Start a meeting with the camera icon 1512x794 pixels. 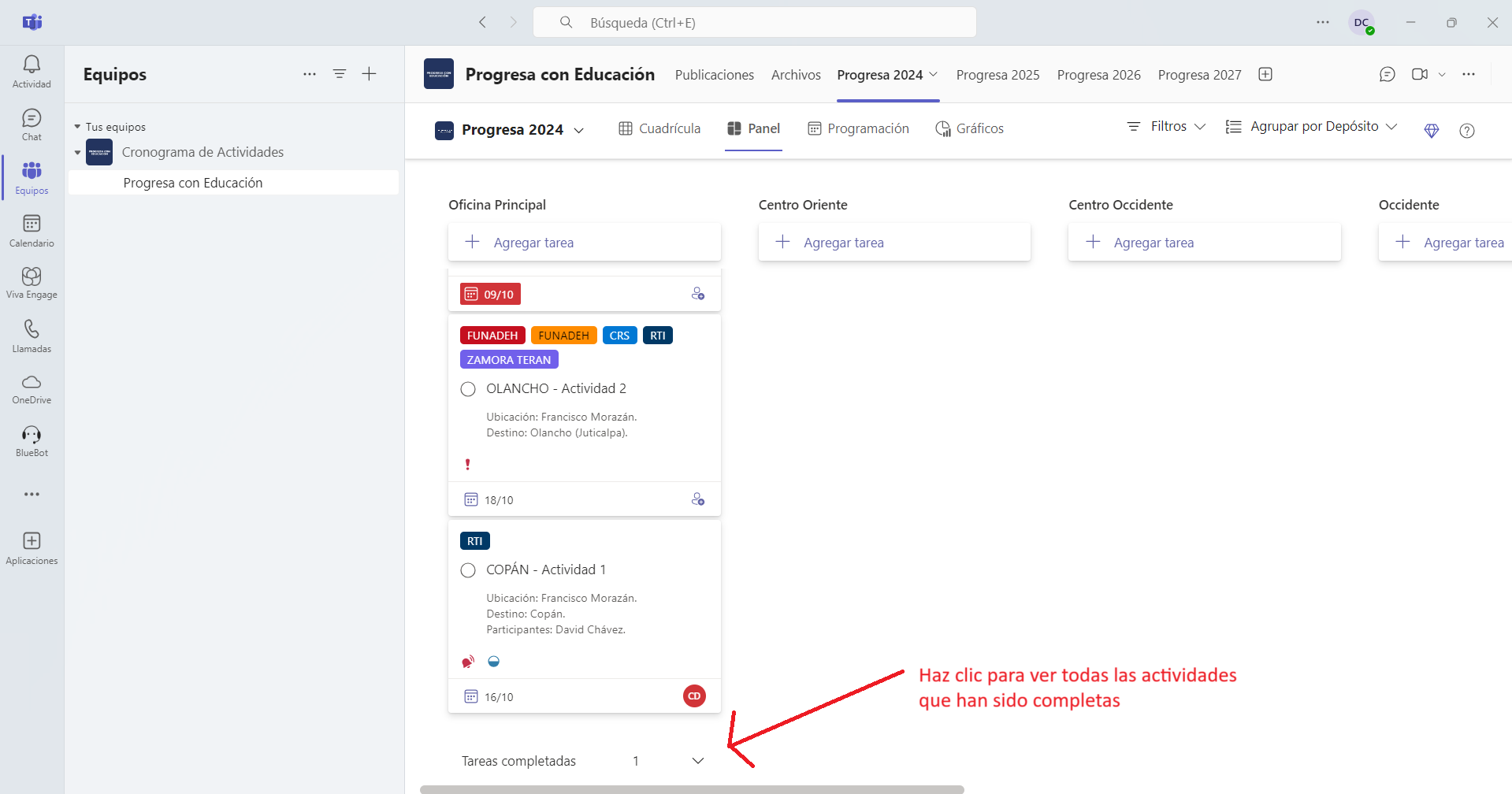pos(1420,74)
